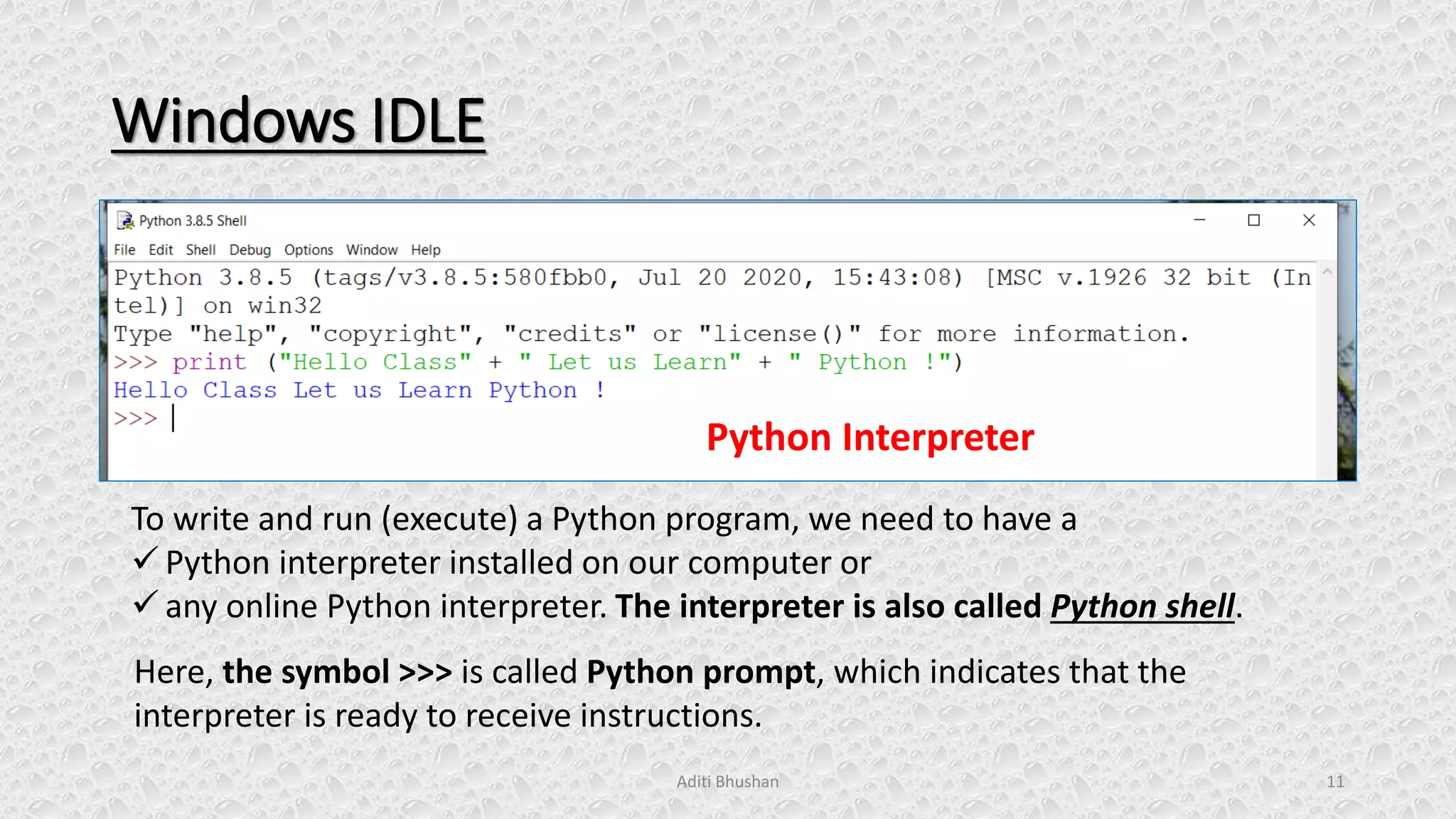Click at the empty >>> prompt cursor
The width and height of the screenshot is (1456, 819).
pos(173,419)
